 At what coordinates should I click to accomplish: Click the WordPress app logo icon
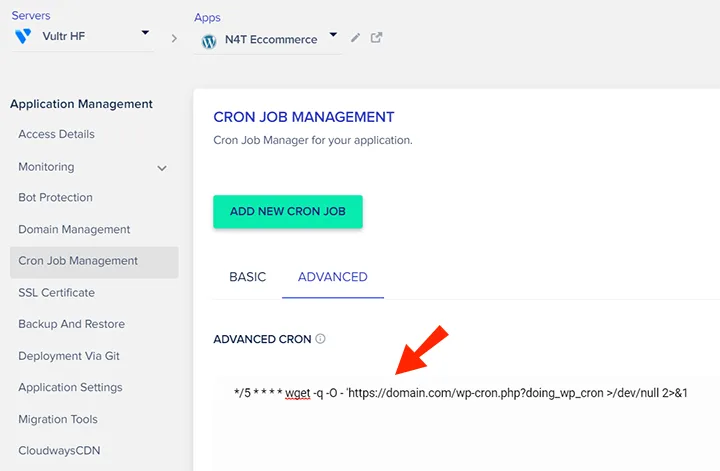coord(209,41)
